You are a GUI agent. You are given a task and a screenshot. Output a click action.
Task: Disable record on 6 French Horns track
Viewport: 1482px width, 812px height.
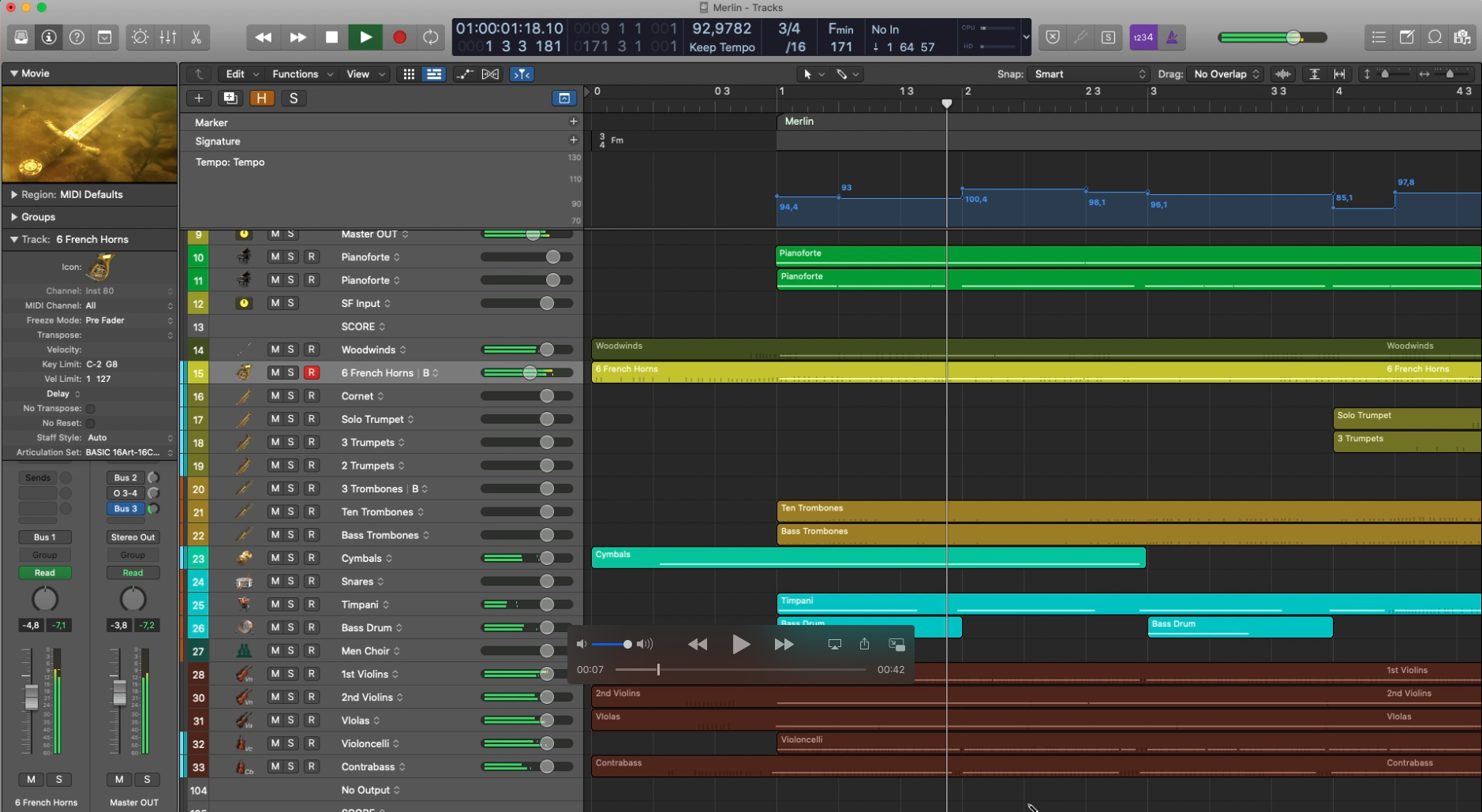(311, 372)
